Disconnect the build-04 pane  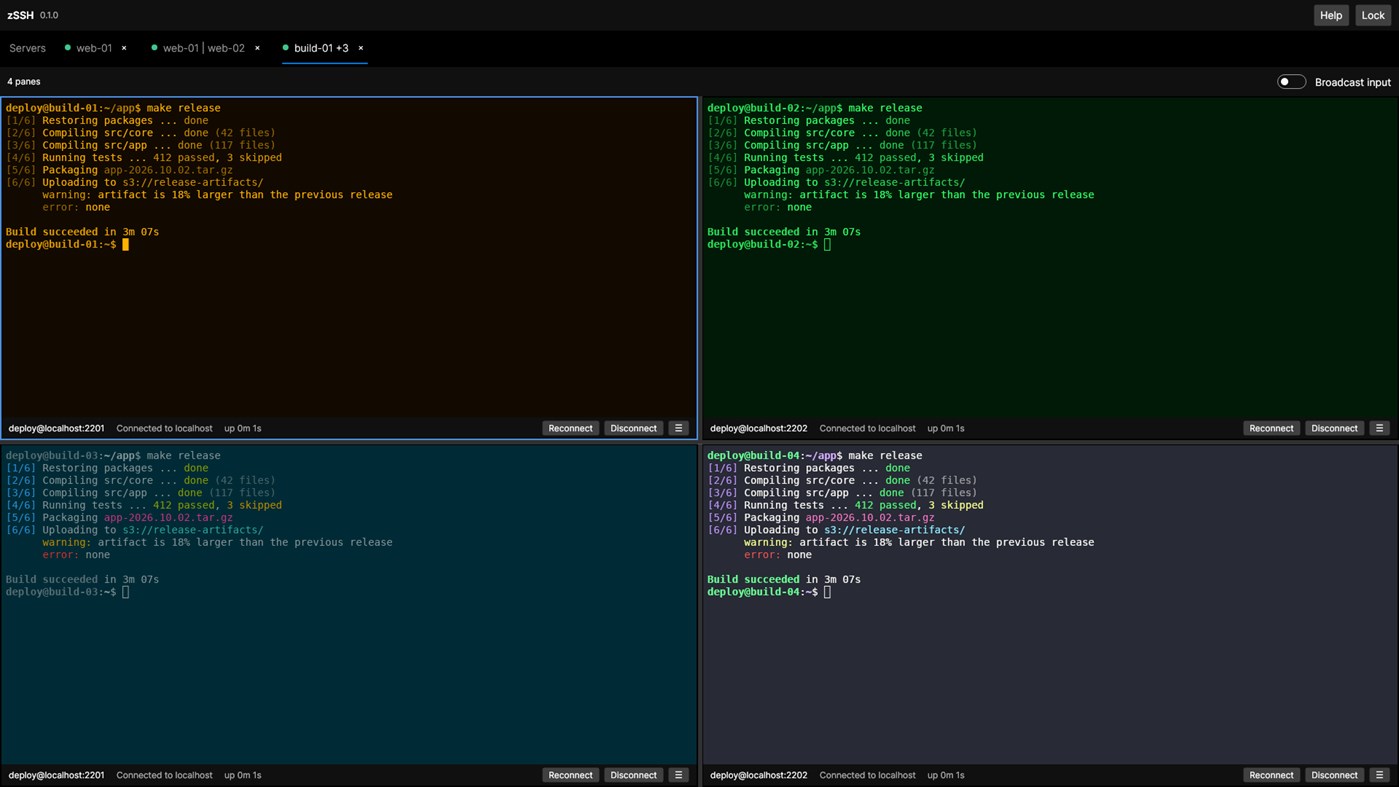point(1335,775)
